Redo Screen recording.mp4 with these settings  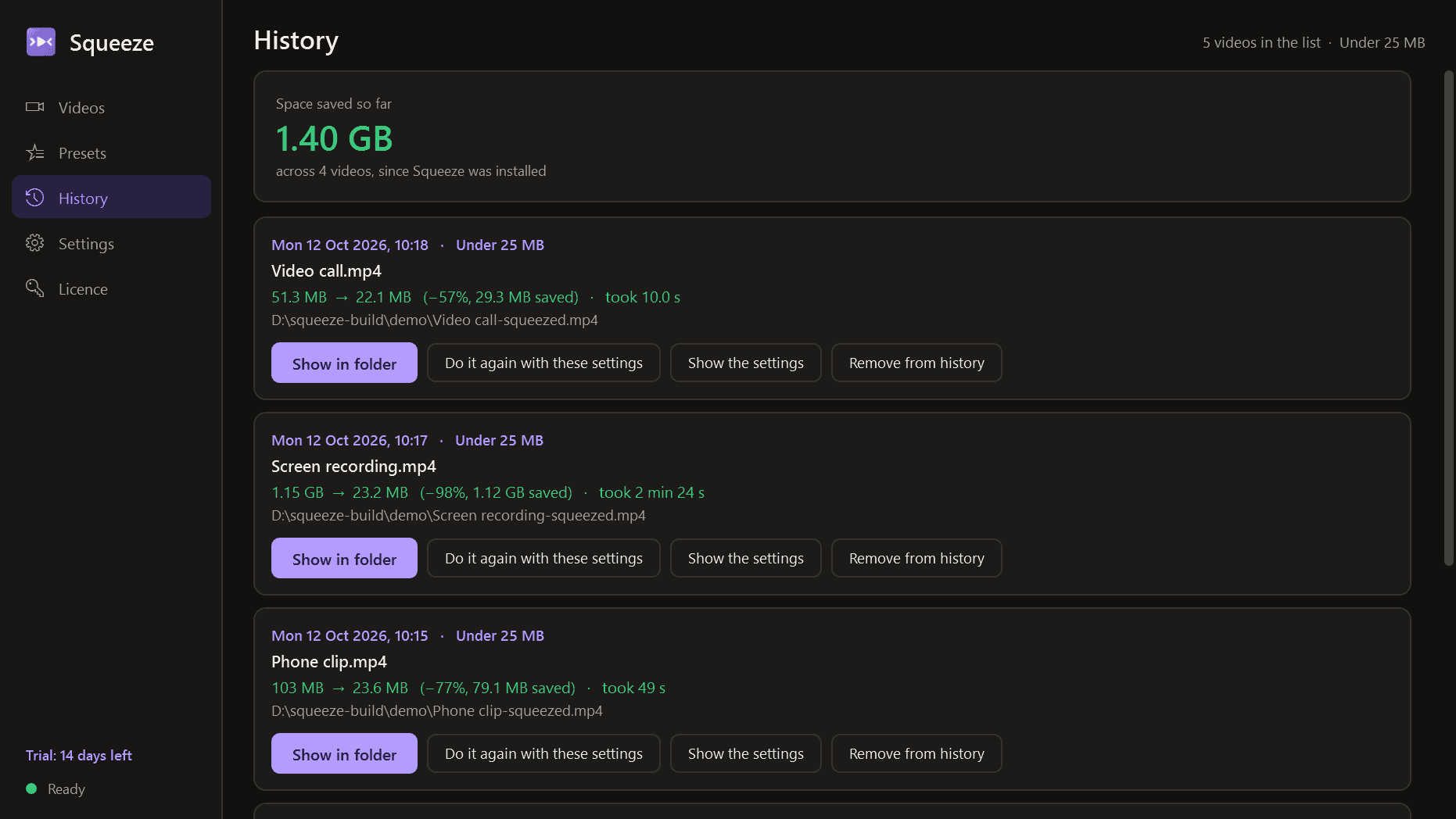point(543,558)
